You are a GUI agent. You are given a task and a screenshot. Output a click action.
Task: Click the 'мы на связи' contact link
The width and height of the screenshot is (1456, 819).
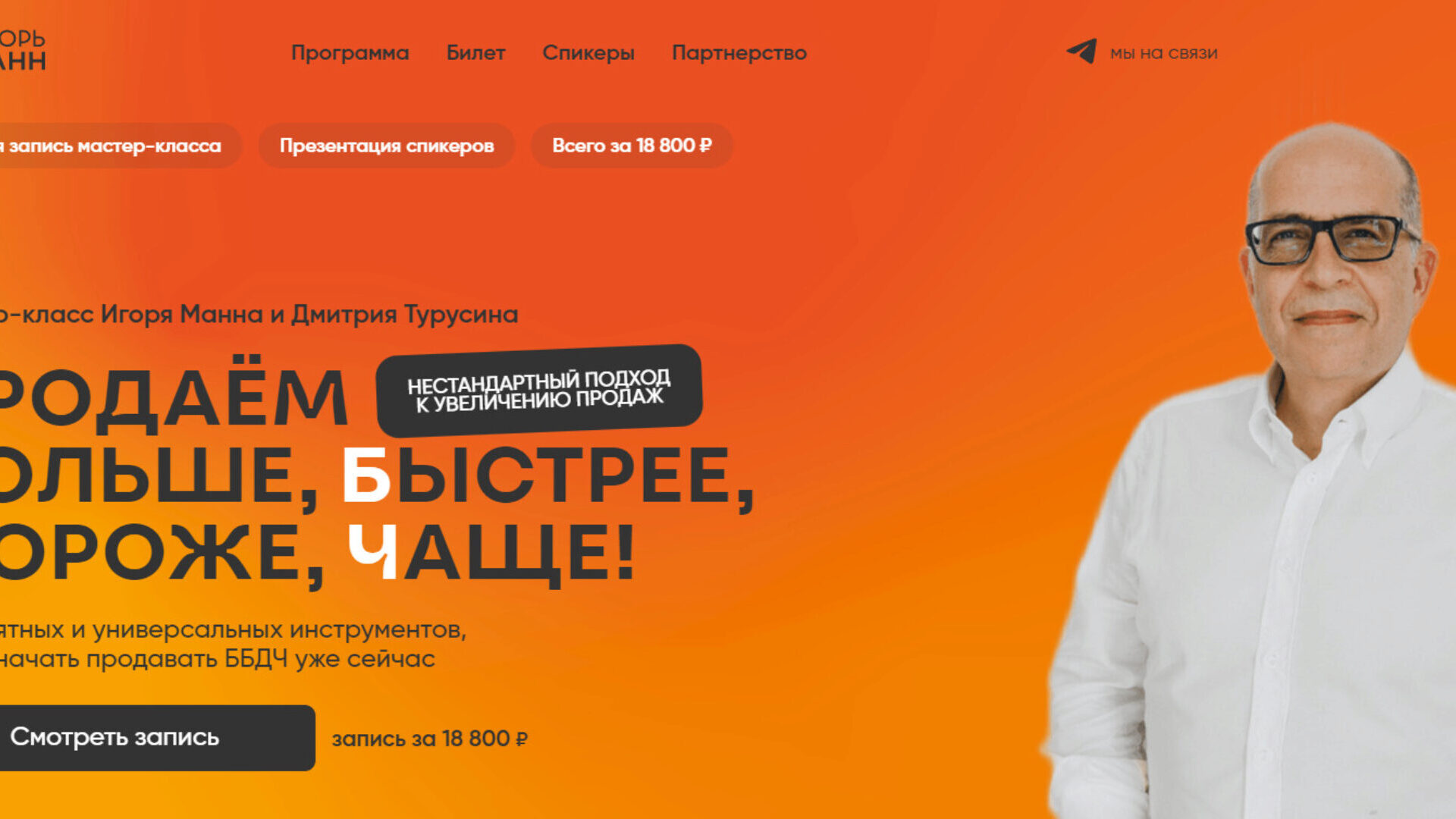click(1163, 53)
